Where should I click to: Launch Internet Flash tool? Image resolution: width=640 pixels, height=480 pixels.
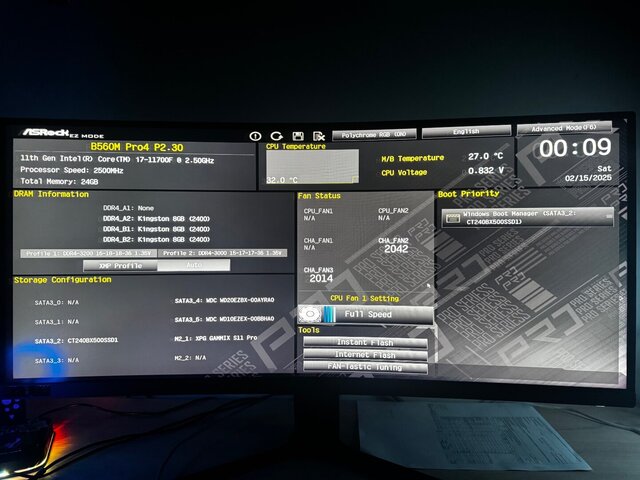(x=364, y=355)
